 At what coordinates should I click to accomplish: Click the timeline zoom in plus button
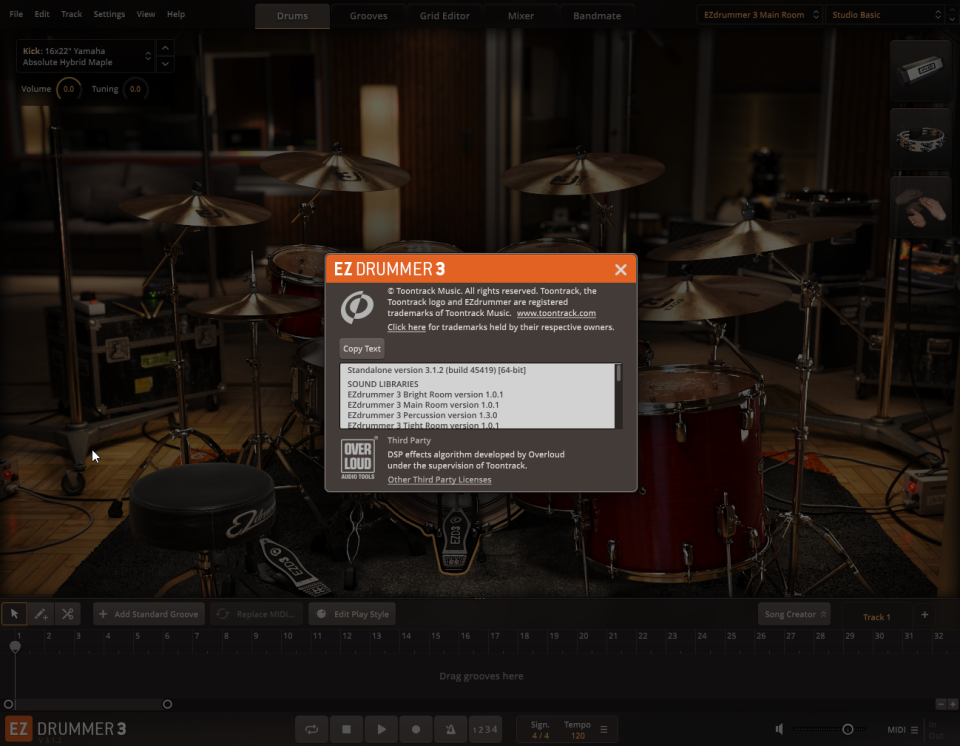[x=953, y=704]
